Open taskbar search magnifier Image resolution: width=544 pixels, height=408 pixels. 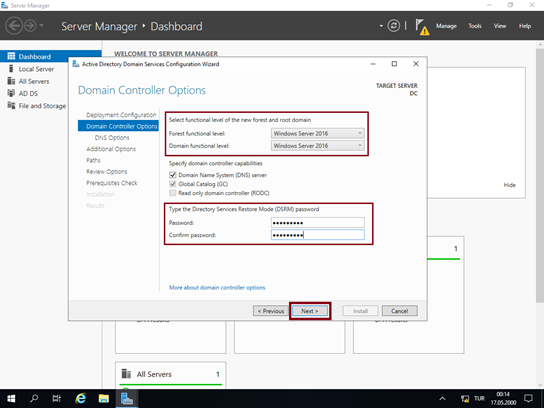pos(34,398)
